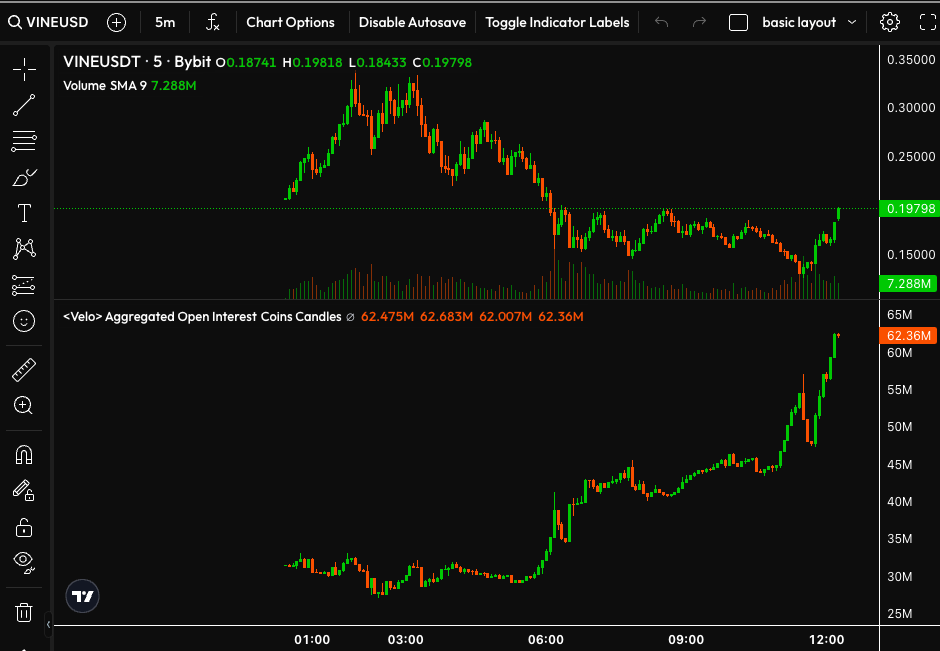This screenshot has height=651, width=940.
Task: Click the trash remove objects icon
Action: (24, 613)
